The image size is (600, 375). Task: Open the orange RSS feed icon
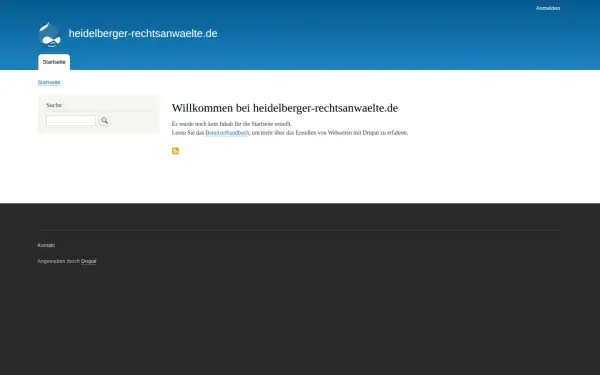175,151
